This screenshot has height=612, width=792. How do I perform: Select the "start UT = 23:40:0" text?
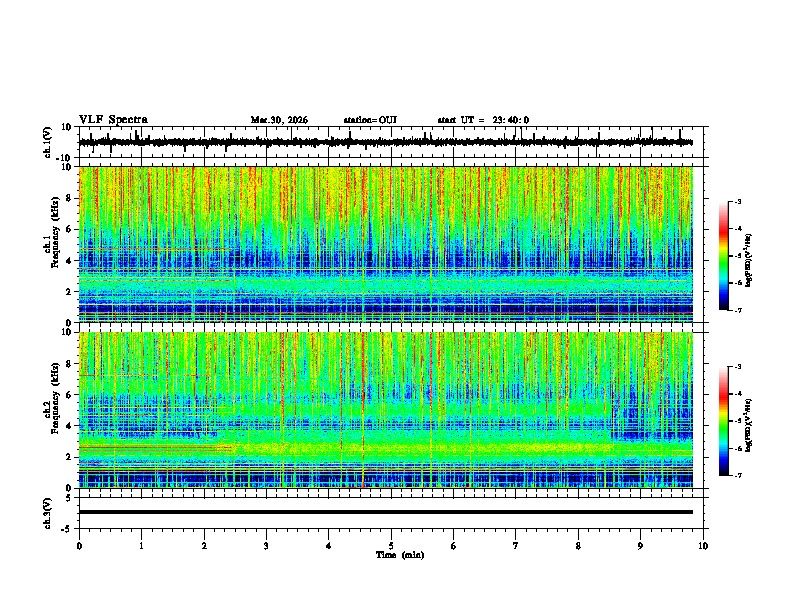pyautogui.click(x=483, y=120)
